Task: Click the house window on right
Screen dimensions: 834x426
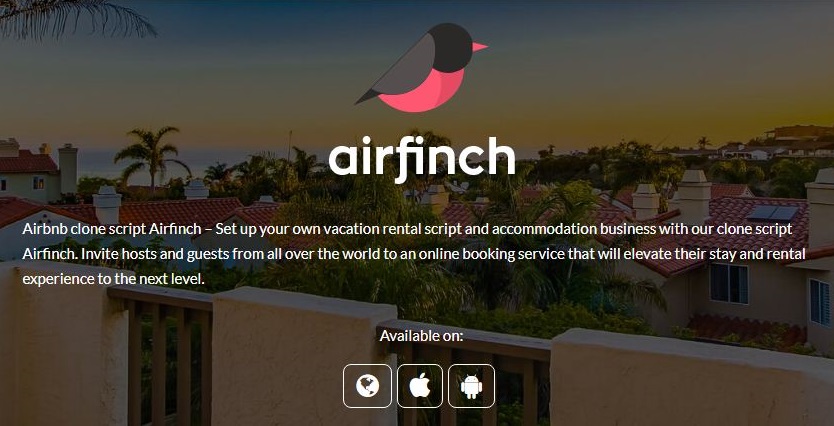Action: coord(729,283)
